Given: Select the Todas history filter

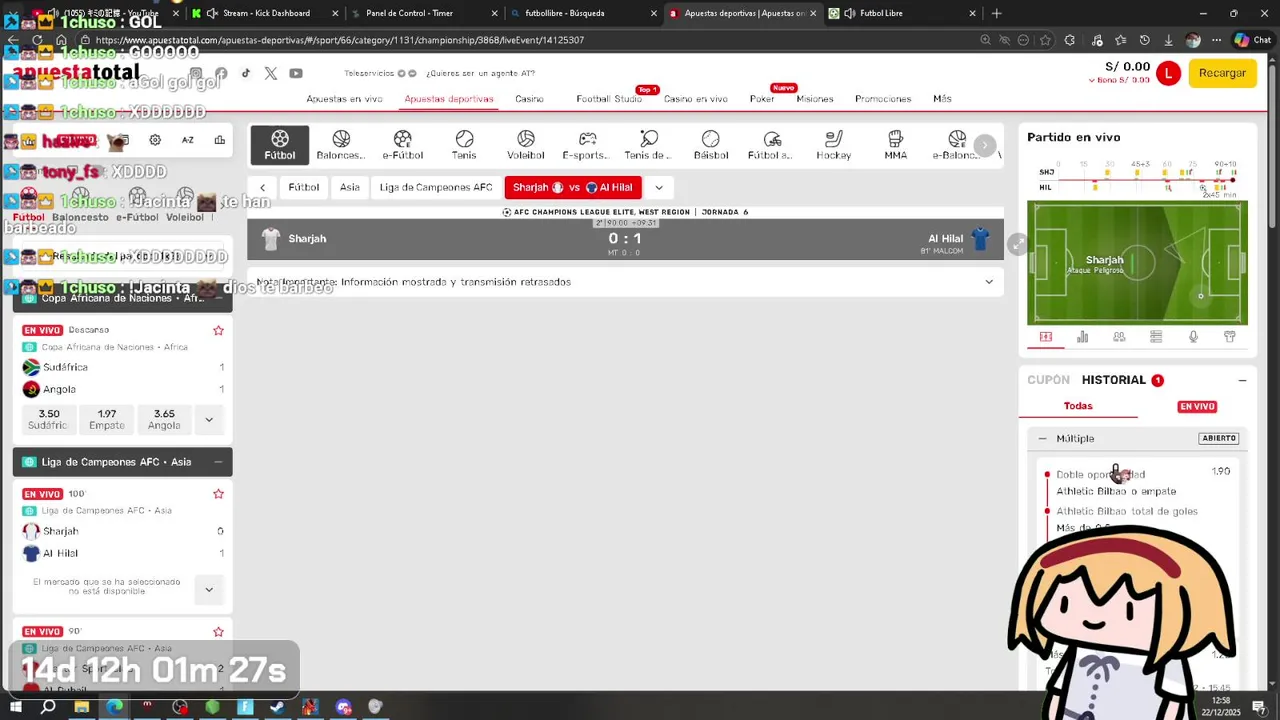Looking at the screenshot, I should (1078, 406).
